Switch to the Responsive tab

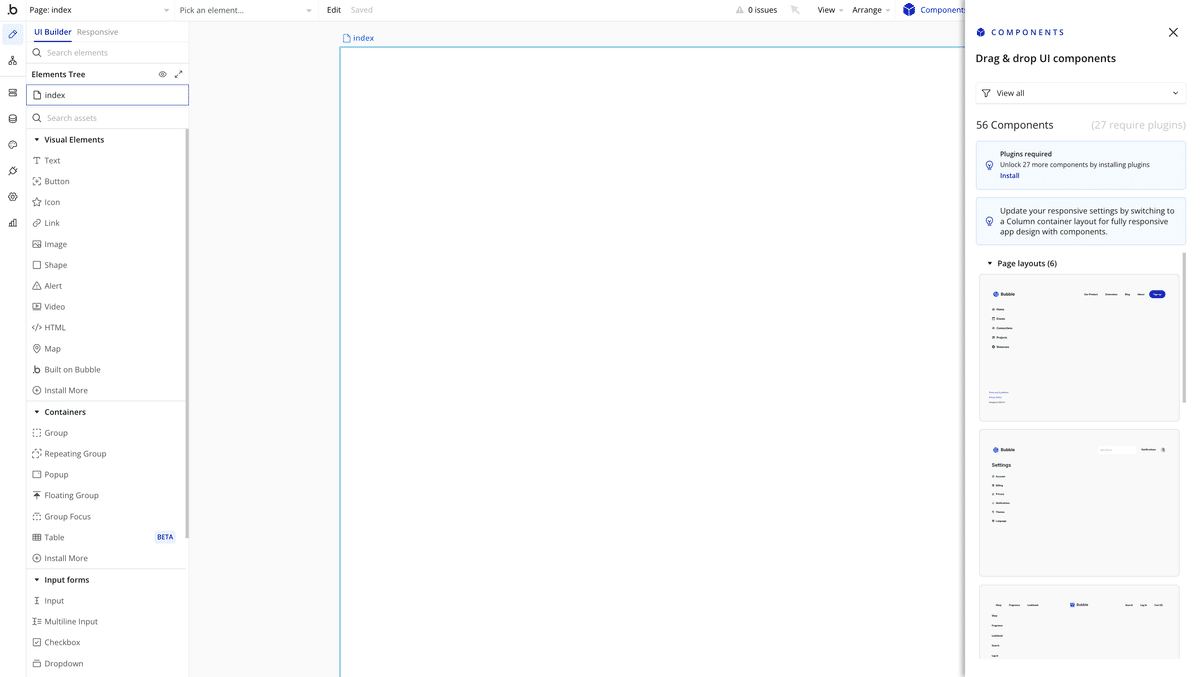coord(97,32)
